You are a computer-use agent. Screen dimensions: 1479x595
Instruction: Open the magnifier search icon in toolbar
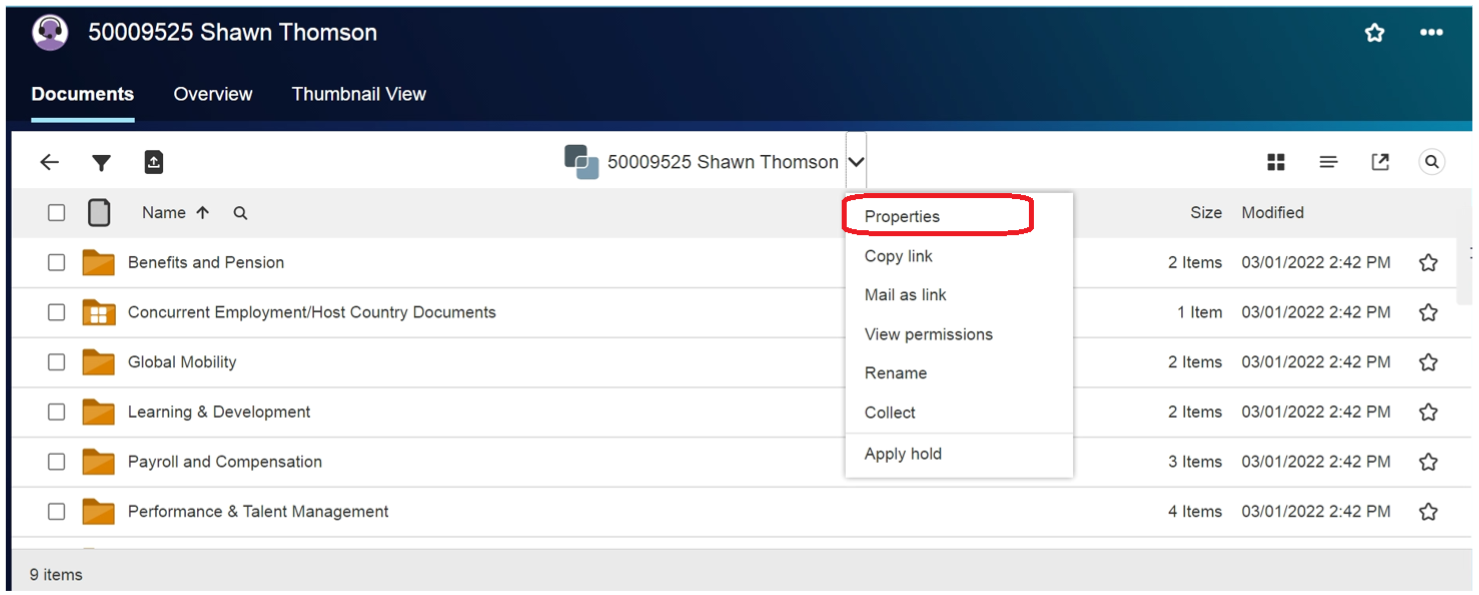(x=1432, y=162)
